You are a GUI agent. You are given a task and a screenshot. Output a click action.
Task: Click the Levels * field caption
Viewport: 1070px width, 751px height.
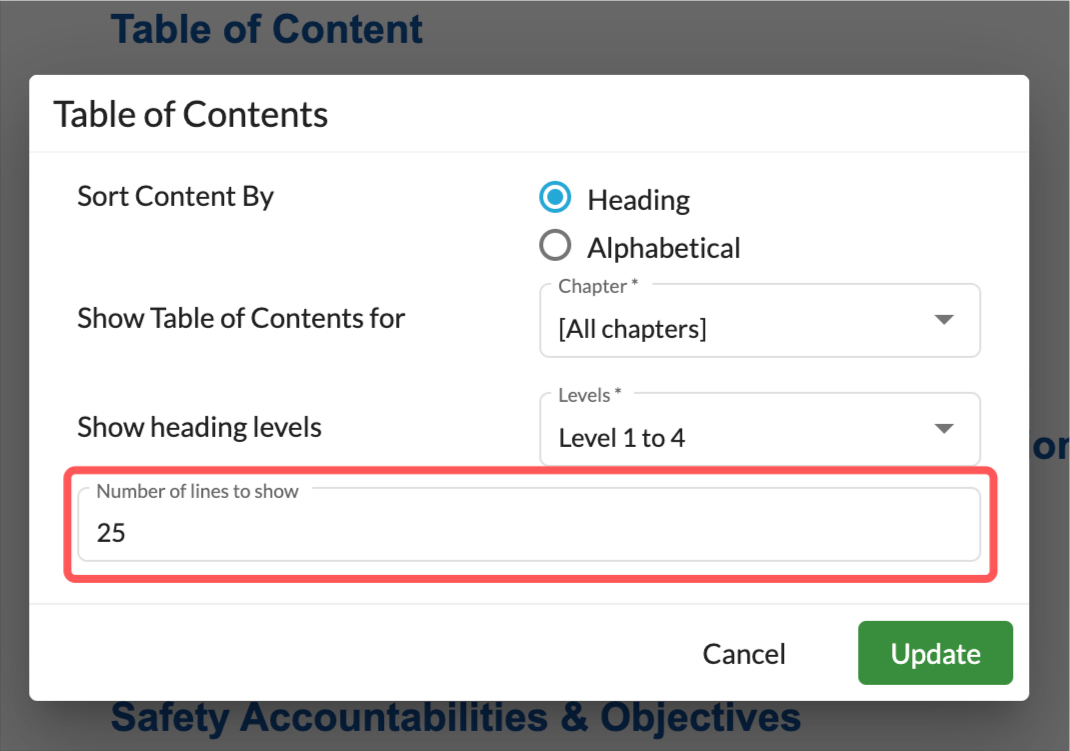click(590, 395)
